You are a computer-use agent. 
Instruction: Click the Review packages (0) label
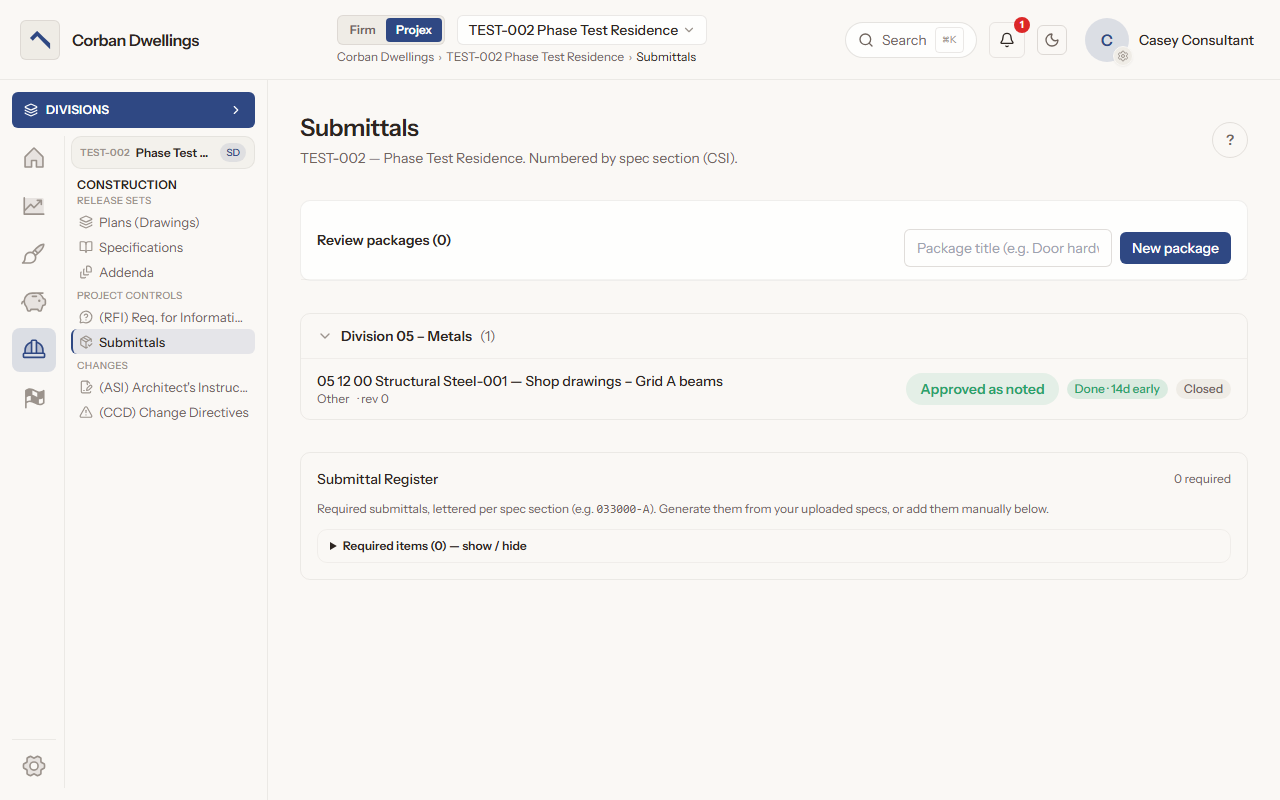[384, 240]
